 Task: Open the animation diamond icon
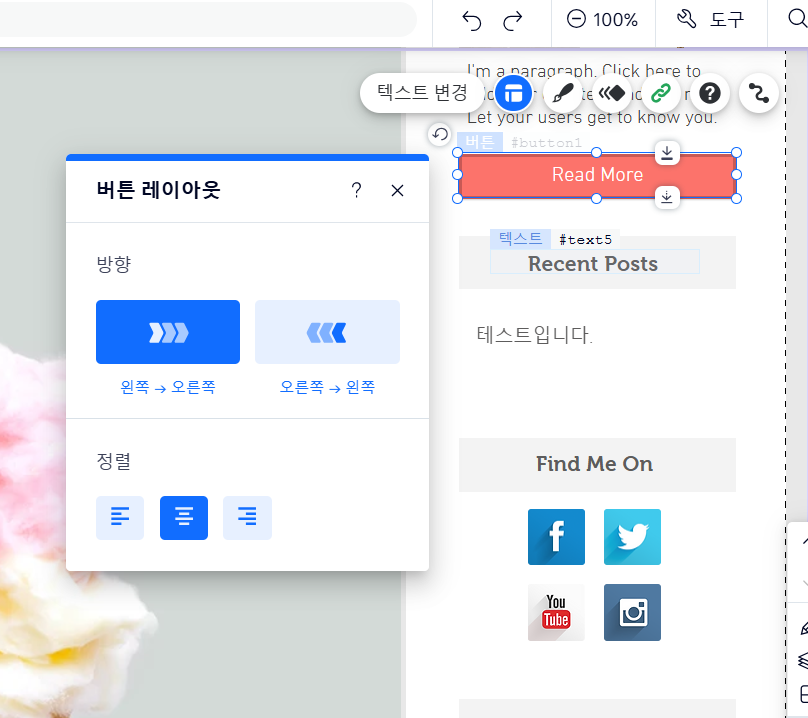pos(612,93)
